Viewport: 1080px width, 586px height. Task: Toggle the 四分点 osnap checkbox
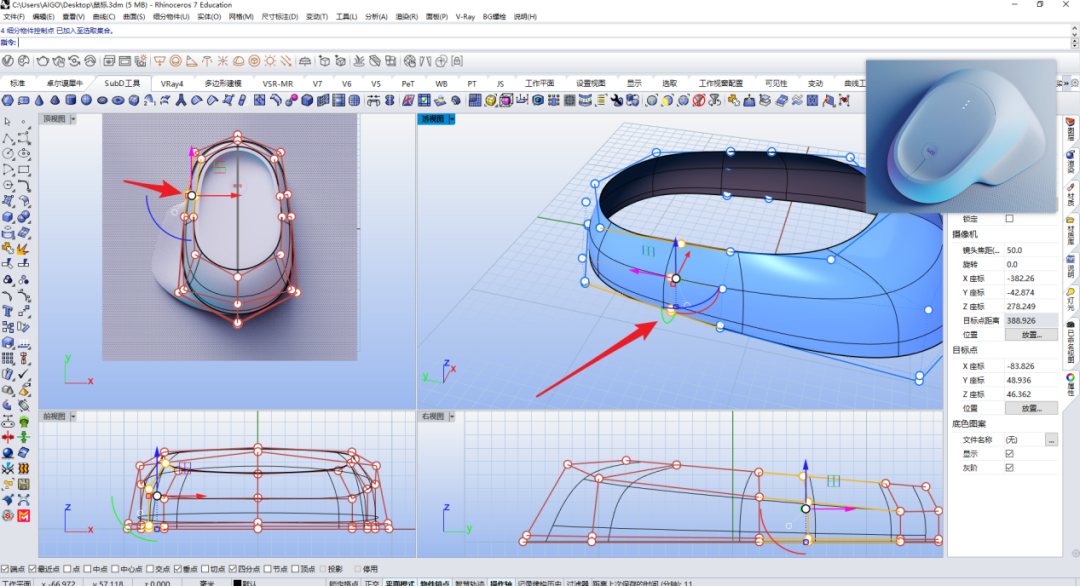tap(233, 569)
